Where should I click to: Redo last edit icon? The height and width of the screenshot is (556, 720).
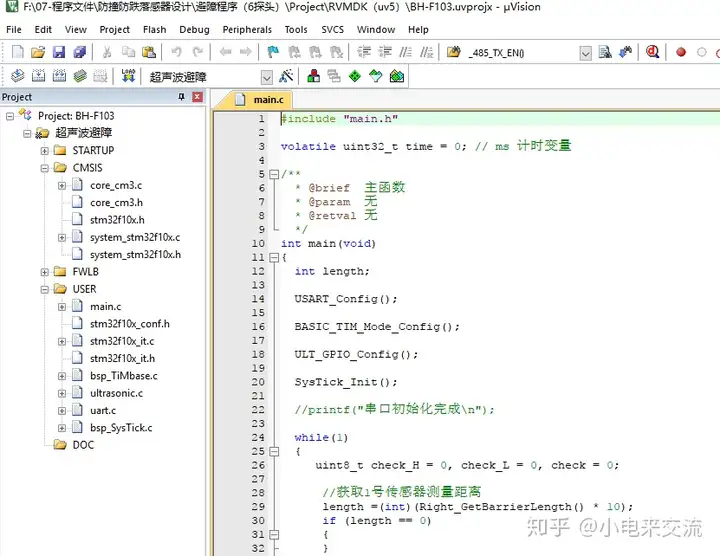tap(198, 52)
